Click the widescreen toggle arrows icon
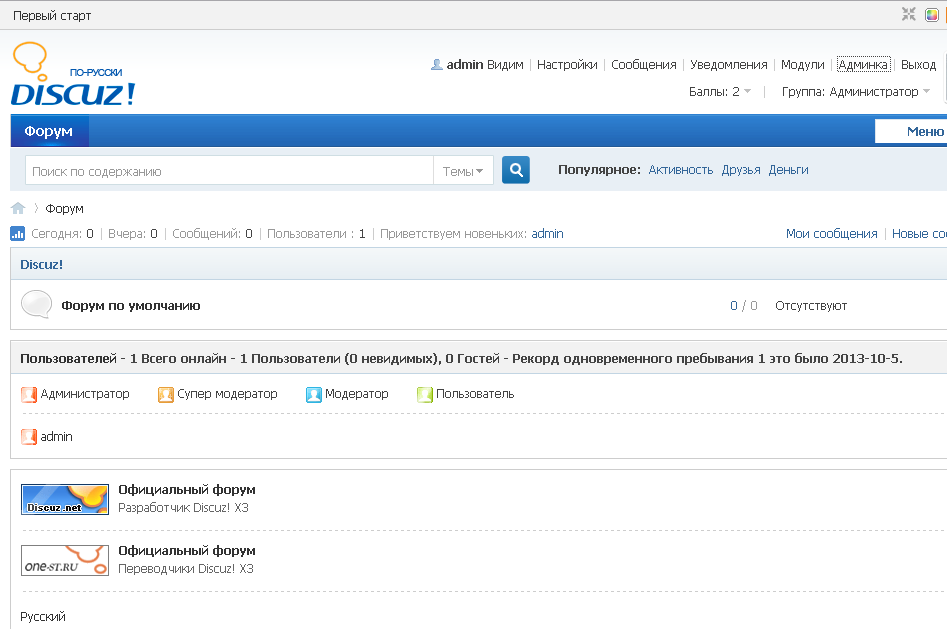Screen dimensions: 948x631 coord(908,14)
